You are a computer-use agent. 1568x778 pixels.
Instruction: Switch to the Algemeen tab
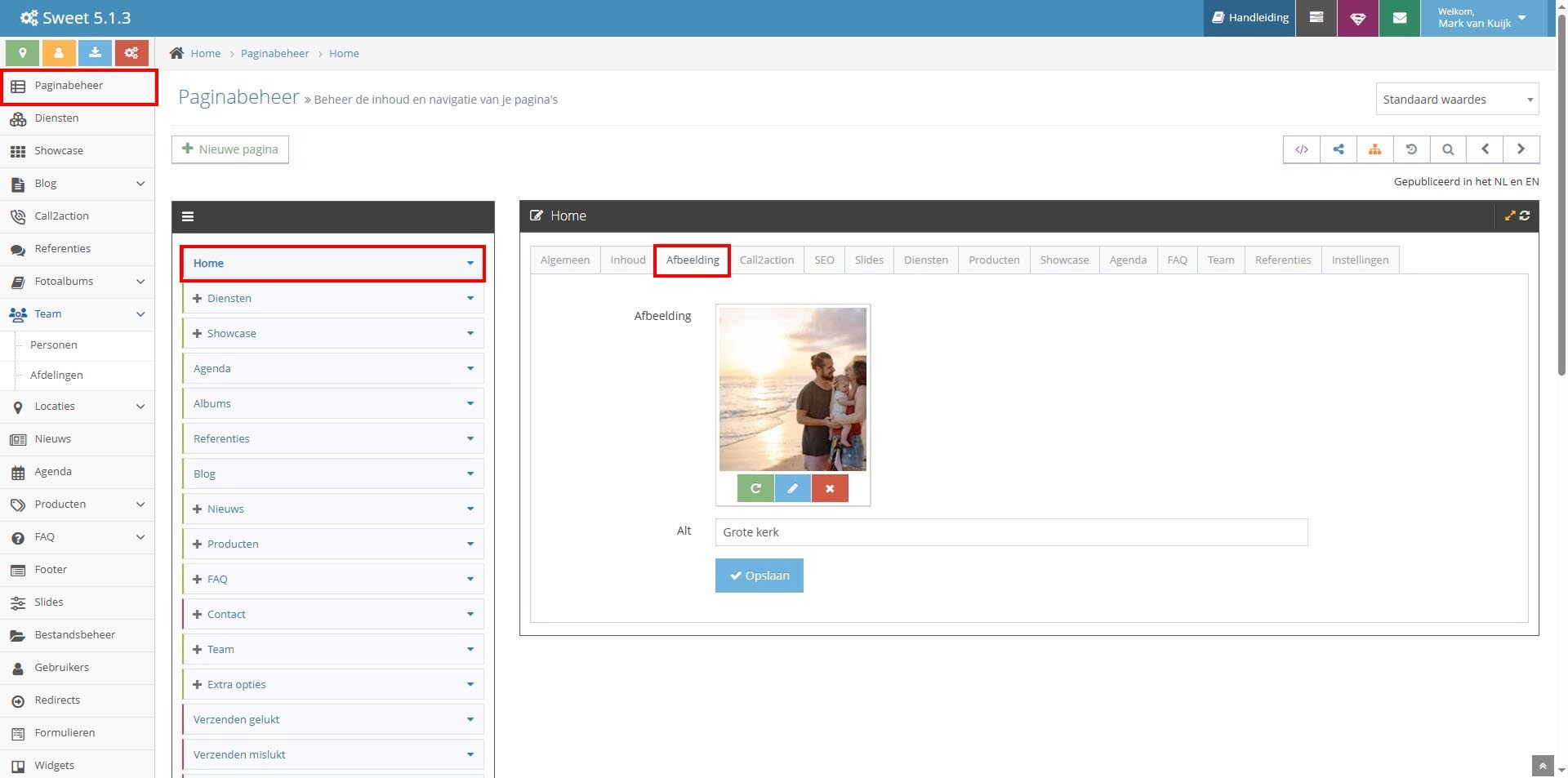565,260
